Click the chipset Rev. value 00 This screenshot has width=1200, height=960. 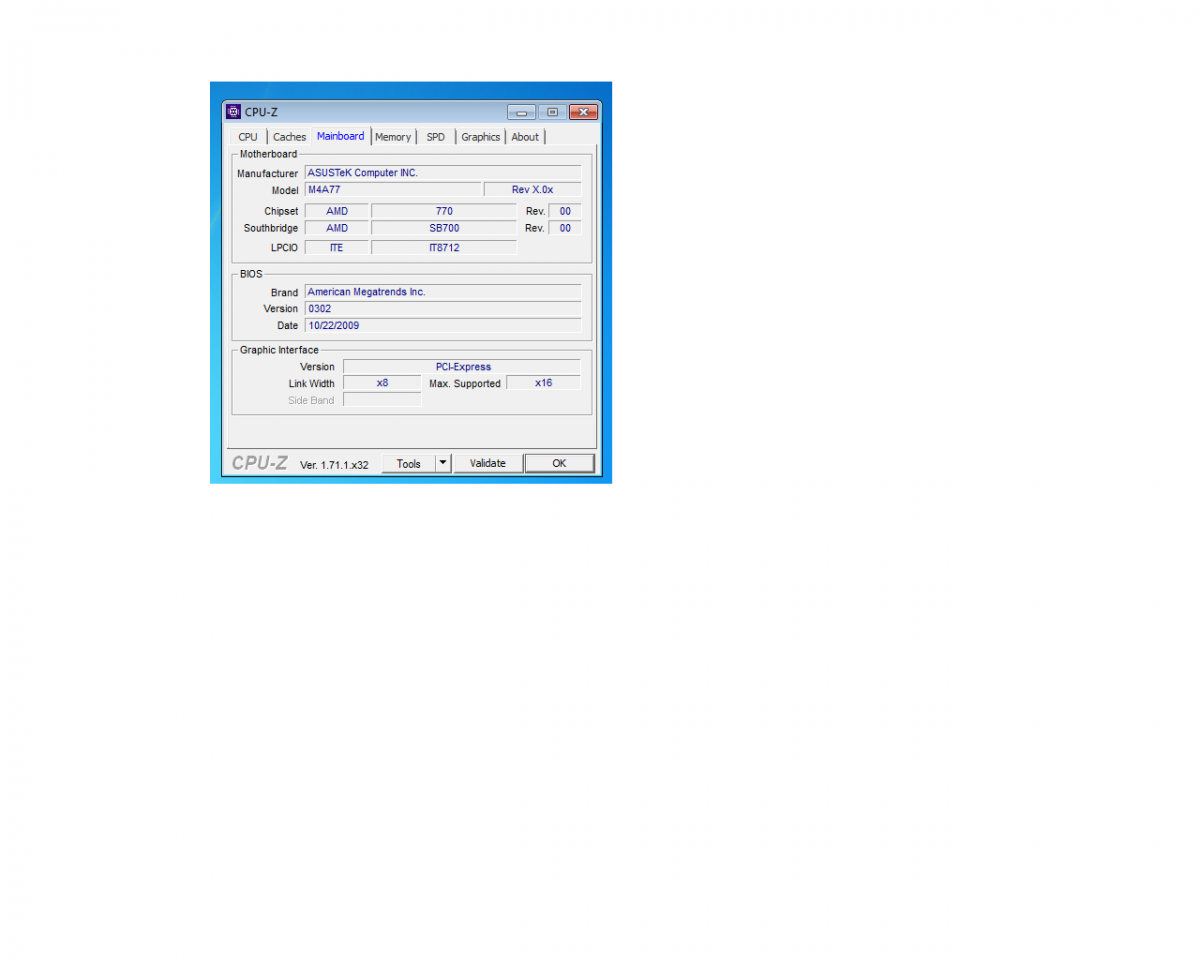point(565,211)
